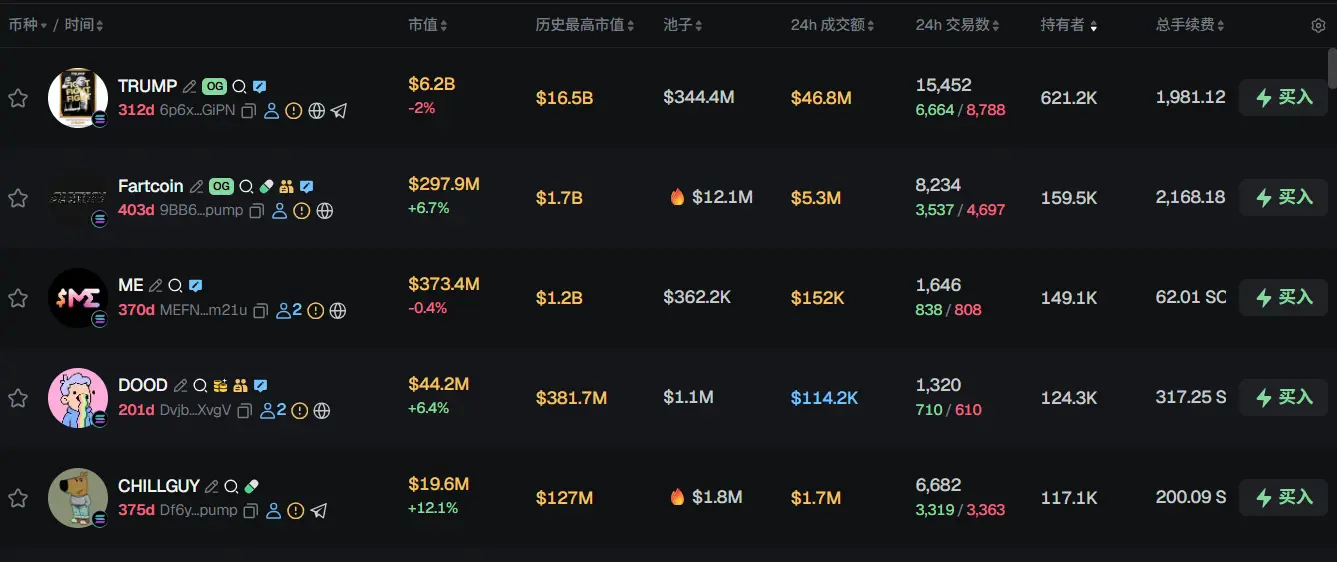This screenshot has height=562, width=1337.
Task: Sort by 市值 column
Action: (428, 25)
